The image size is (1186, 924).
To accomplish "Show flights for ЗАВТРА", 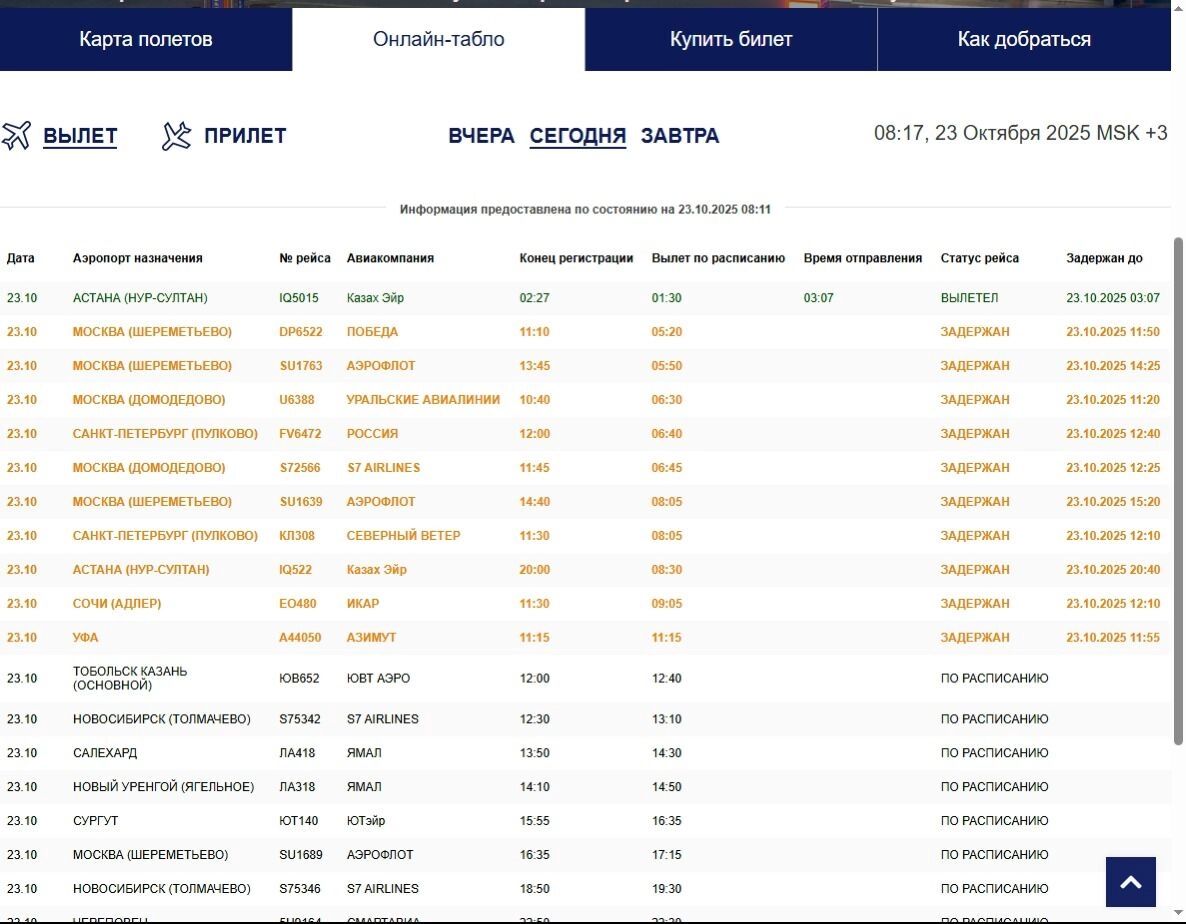I will (x=680, y=136).
